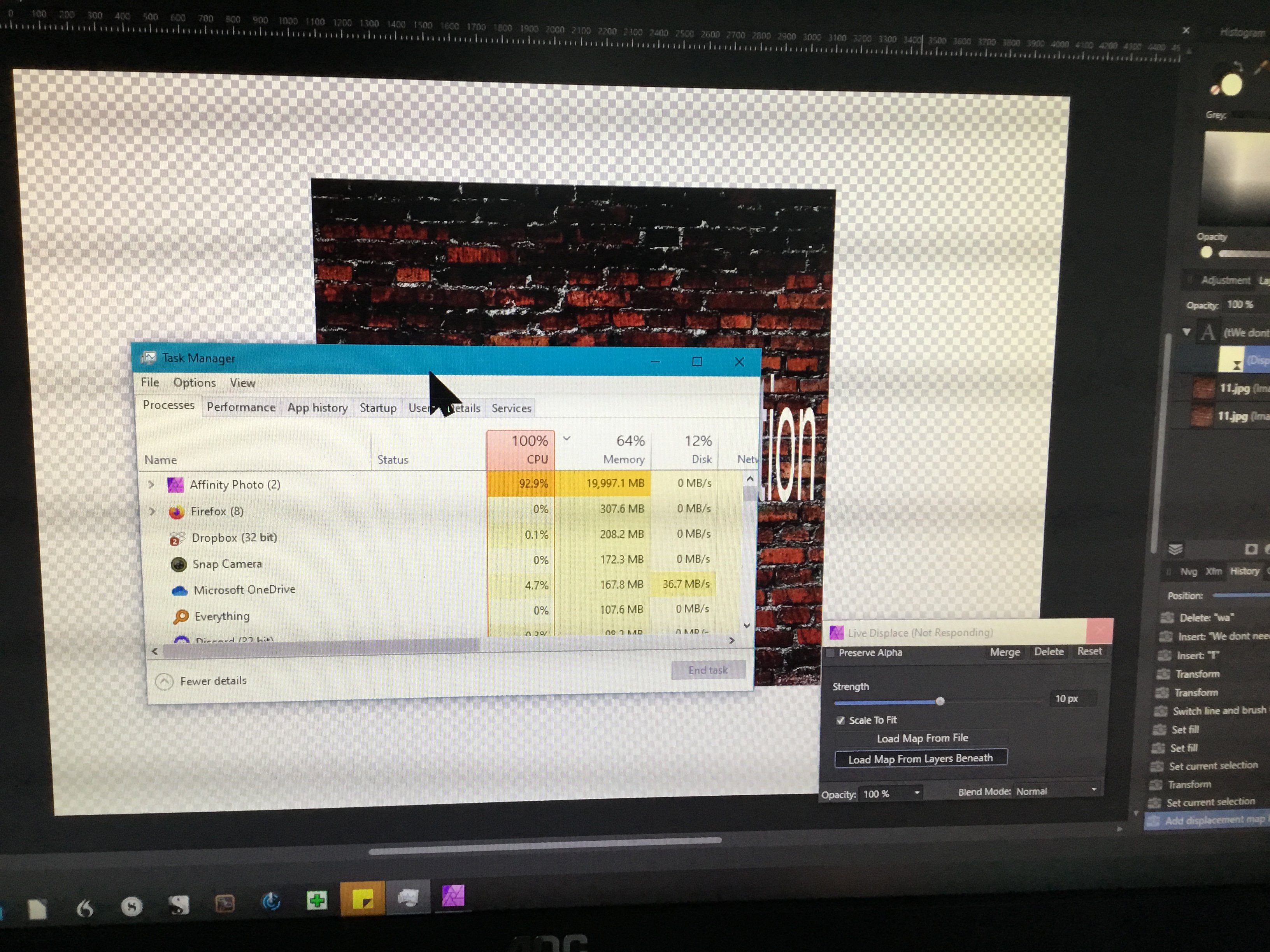Click the Firefox icon in Task Manager list
This screenshot has width=1270, height=952.
coord(177,512)
